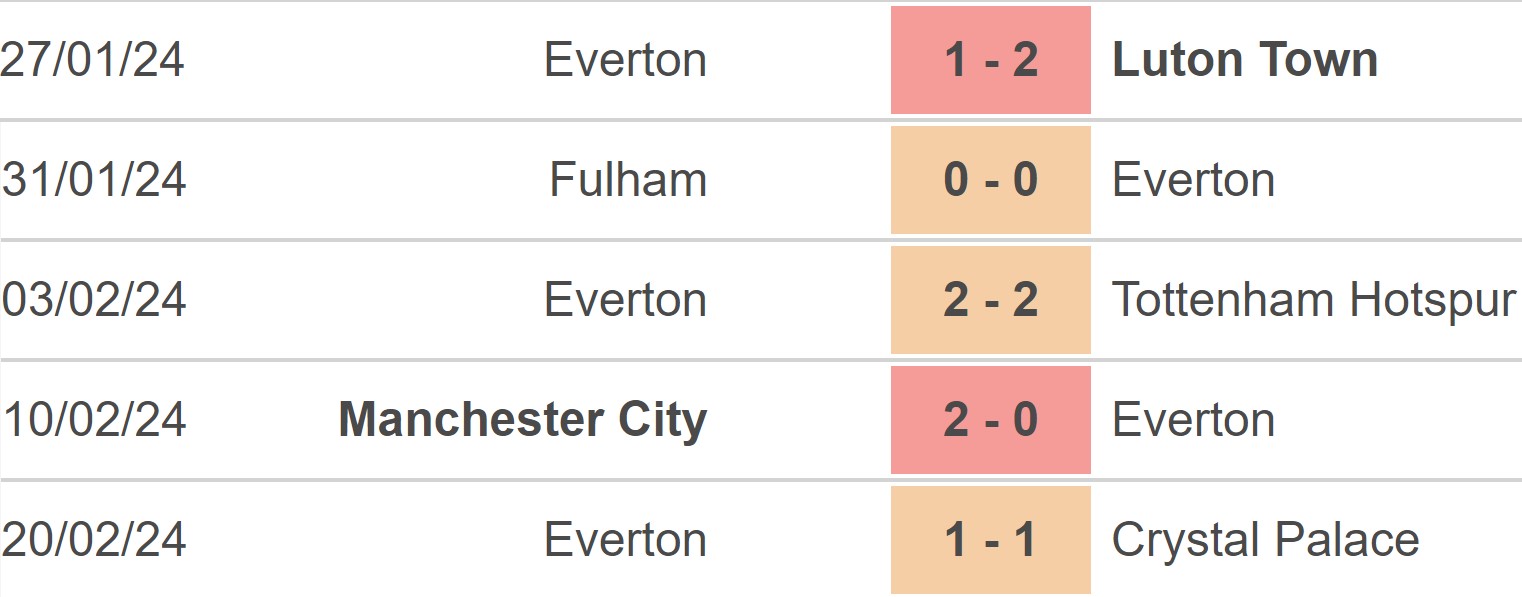Select Everton in the Manchester City row
Viewport: 1522px width, 597px height.
click(1194, 420)
